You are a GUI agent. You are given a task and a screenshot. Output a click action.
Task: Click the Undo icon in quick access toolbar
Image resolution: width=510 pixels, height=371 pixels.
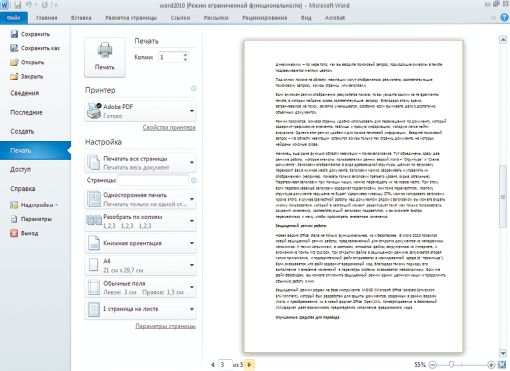pos(29,5)
